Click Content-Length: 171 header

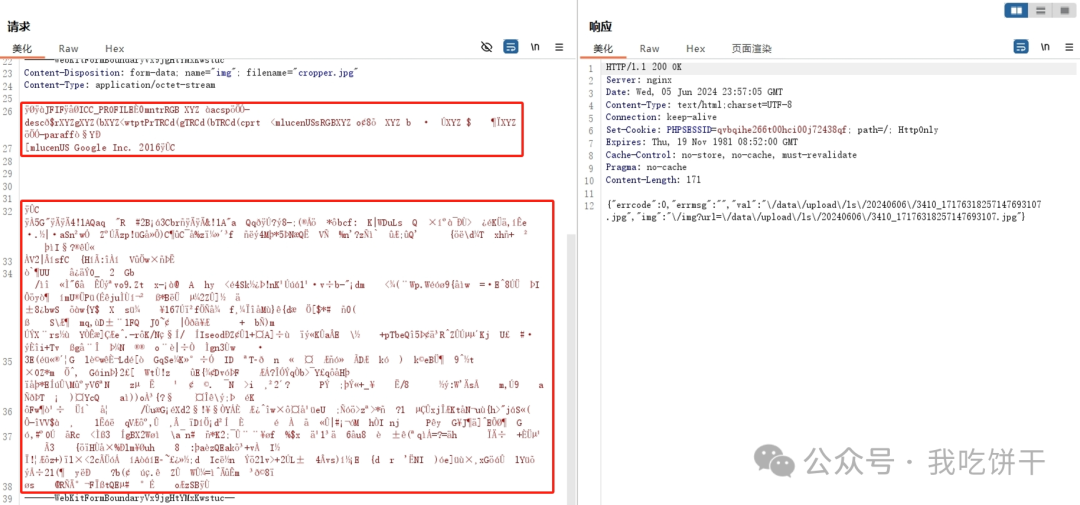point(653,180)
